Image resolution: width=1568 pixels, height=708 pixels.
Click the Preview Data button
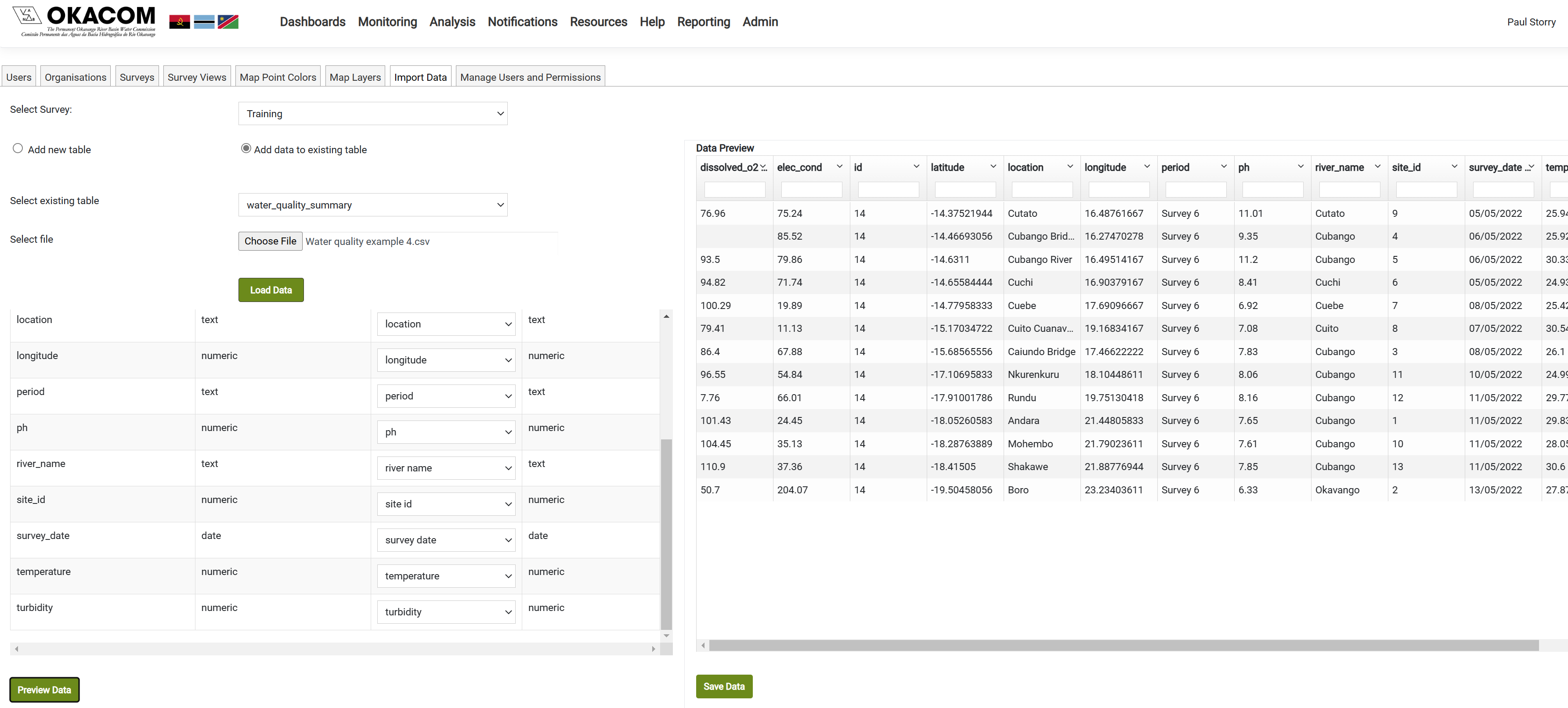point(44,690)
